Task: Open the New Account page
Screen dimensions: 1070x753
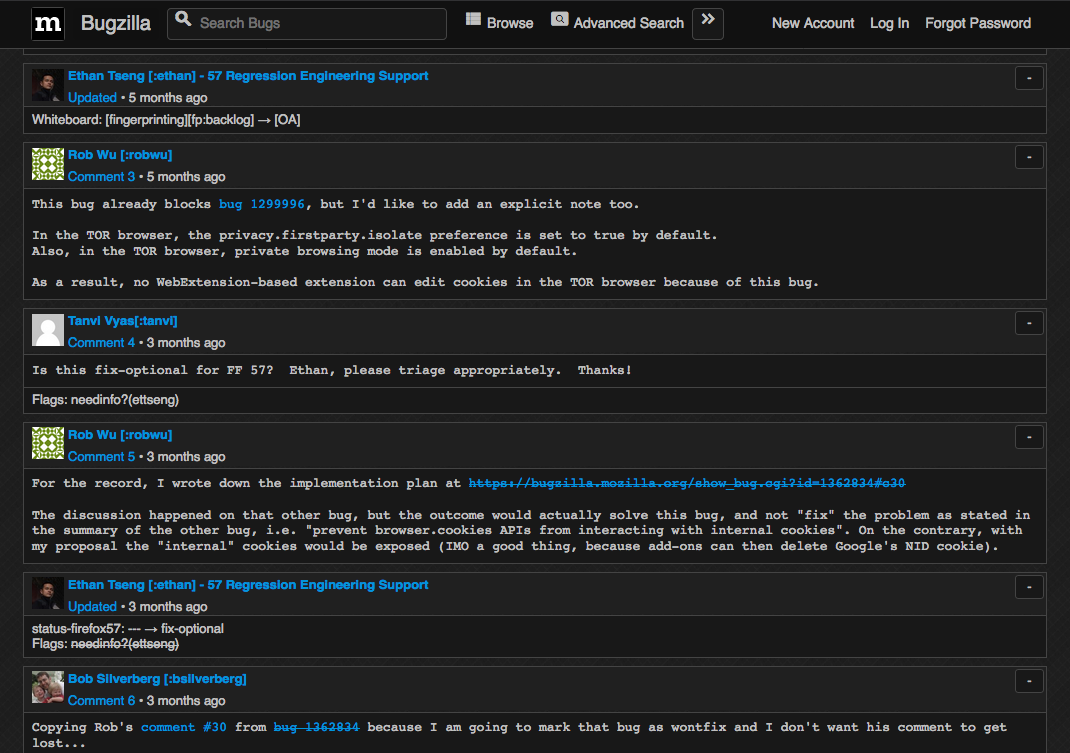Action: point(813,23)
